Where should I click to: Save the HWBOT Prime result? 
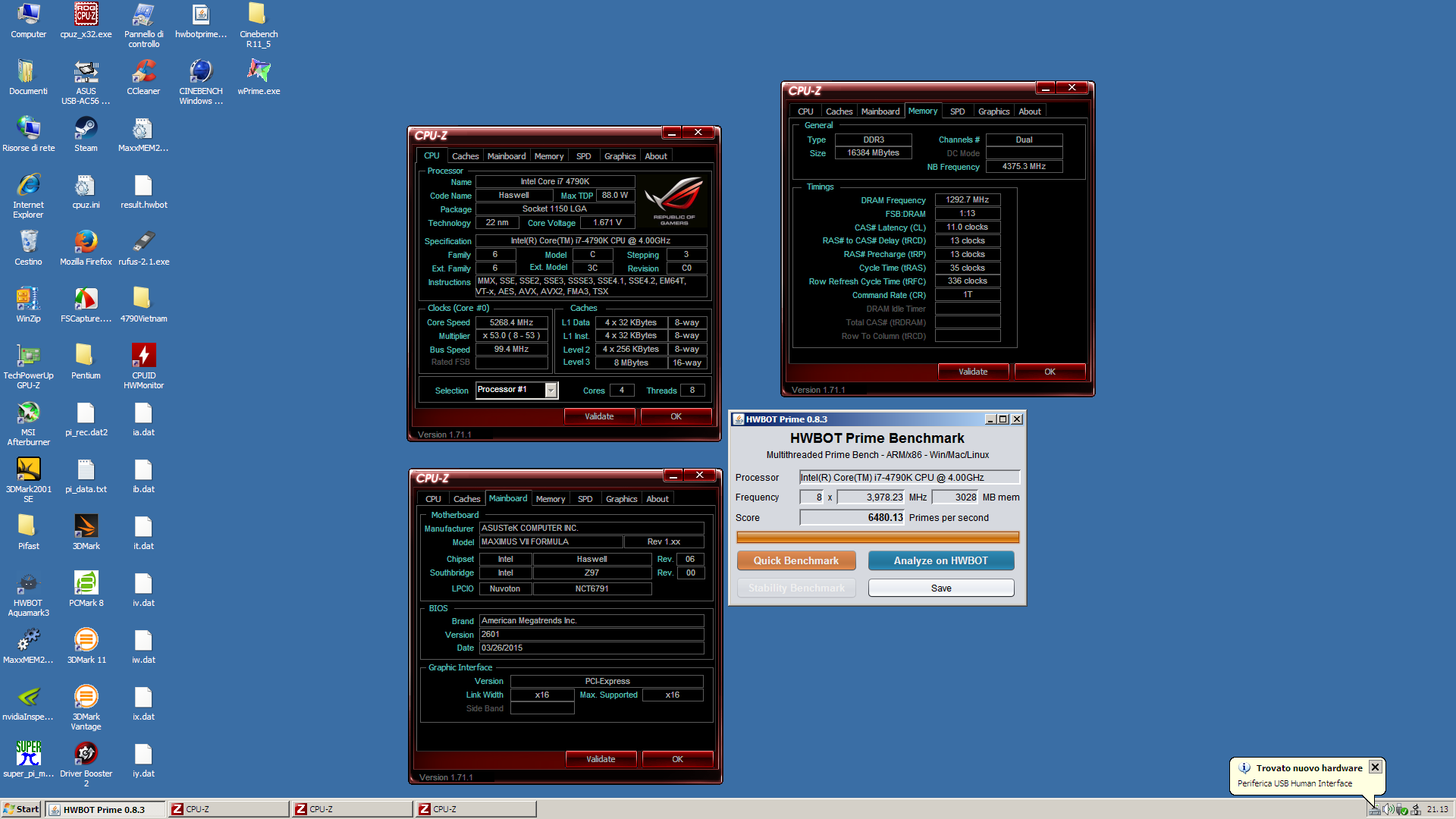pos(940,588)
